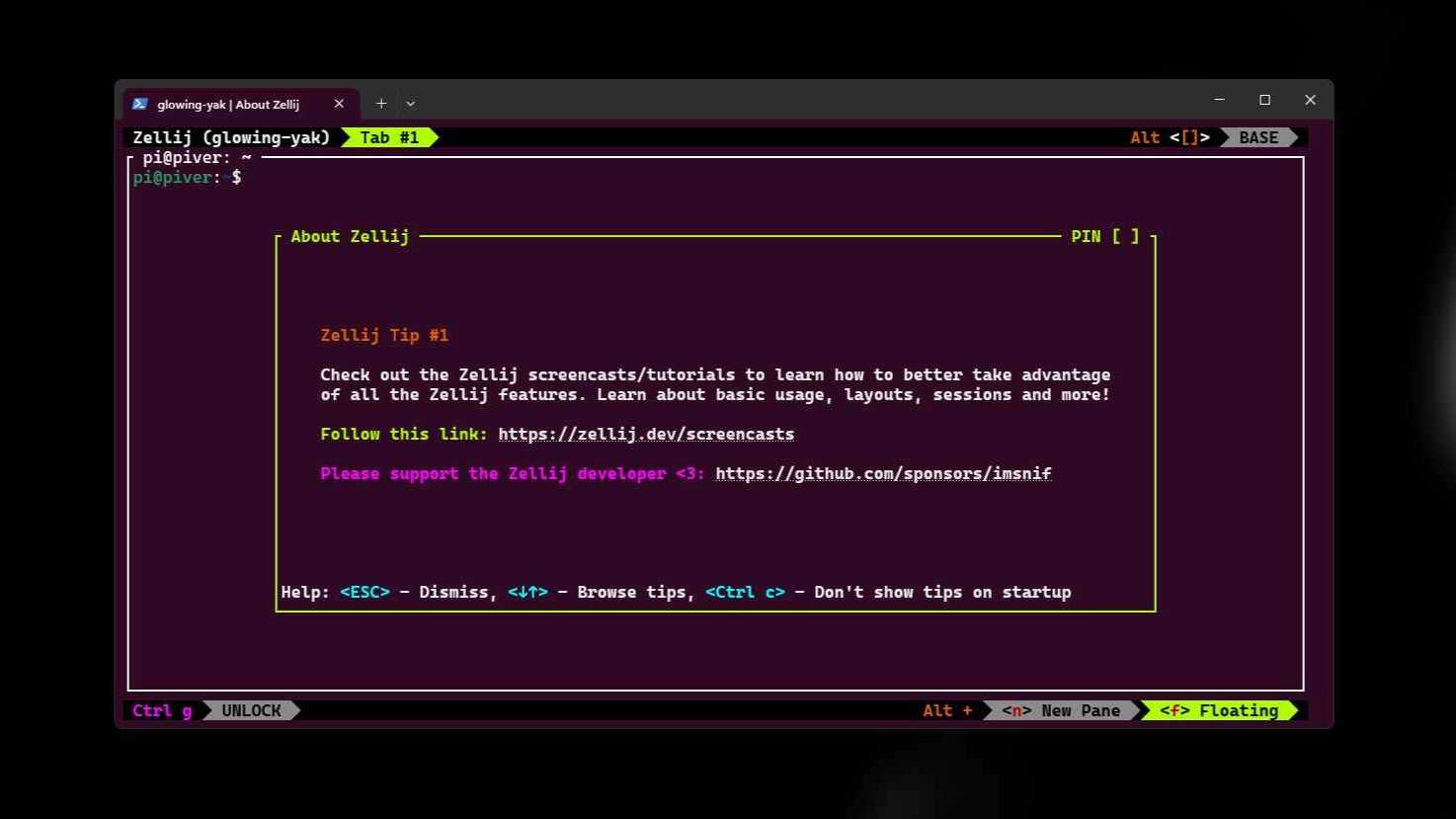Expand the new tab profile dropdown
The width and height of the screenshot is (1456, 819).
[x=411, y=104]
